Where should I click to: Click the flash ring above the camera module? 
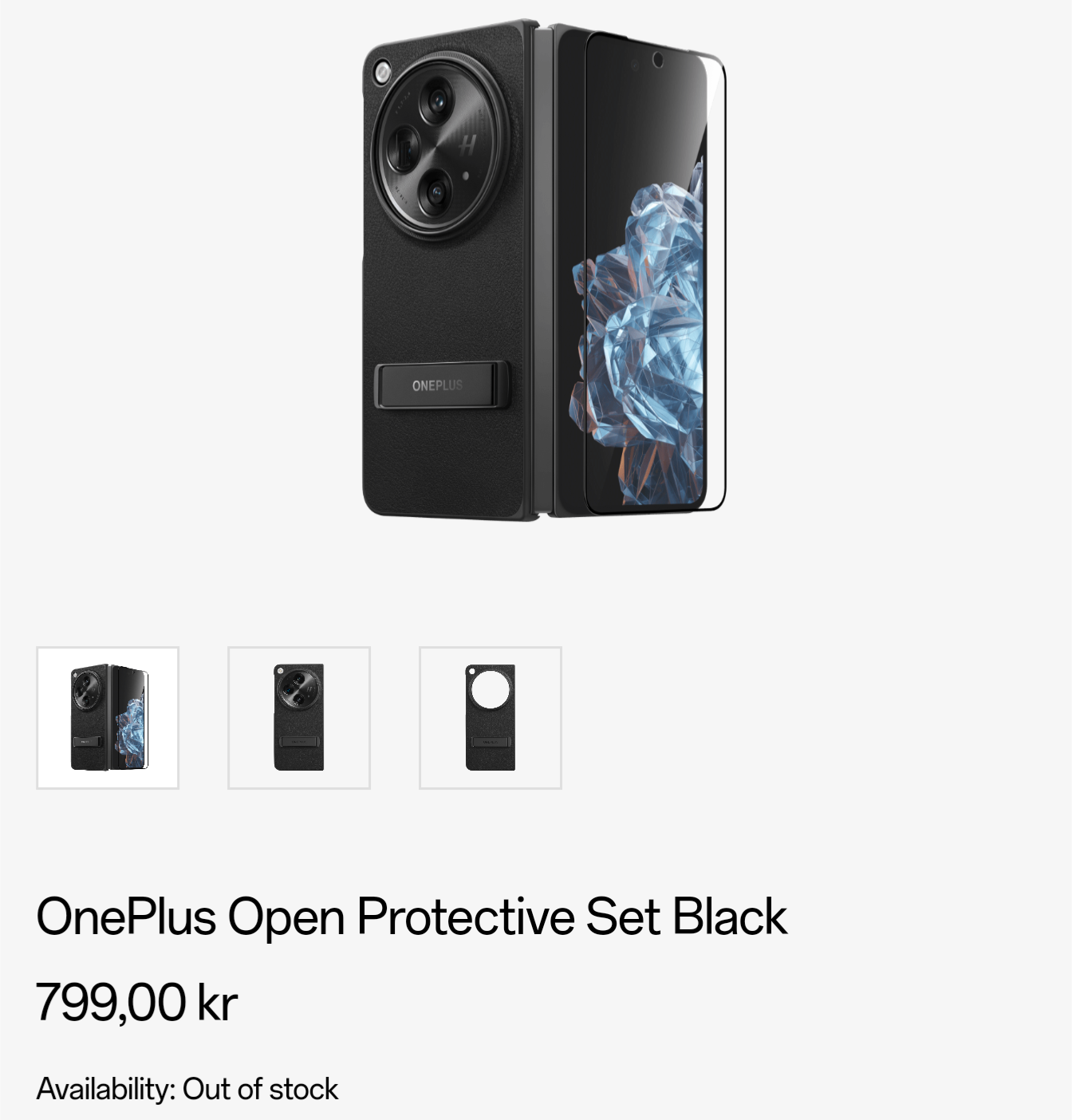point(381,72)
